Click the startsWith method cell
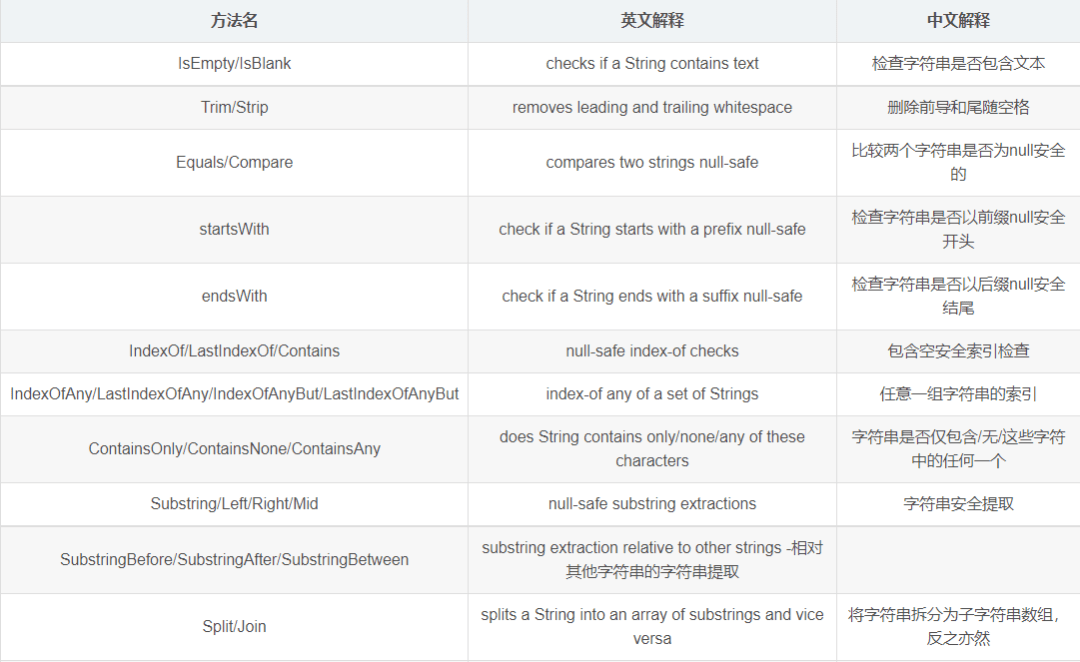 pos(234,229)
